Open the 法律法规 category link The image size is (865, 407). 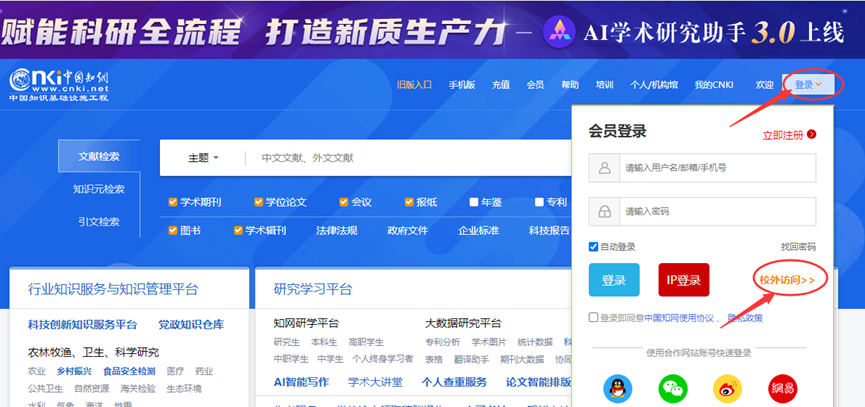pos(337,231)
